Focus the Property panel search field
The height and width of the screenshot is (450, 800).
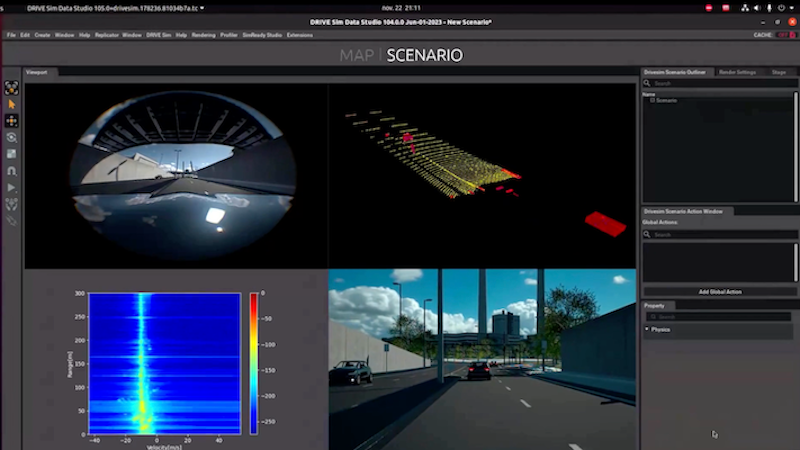pos(718,317)
